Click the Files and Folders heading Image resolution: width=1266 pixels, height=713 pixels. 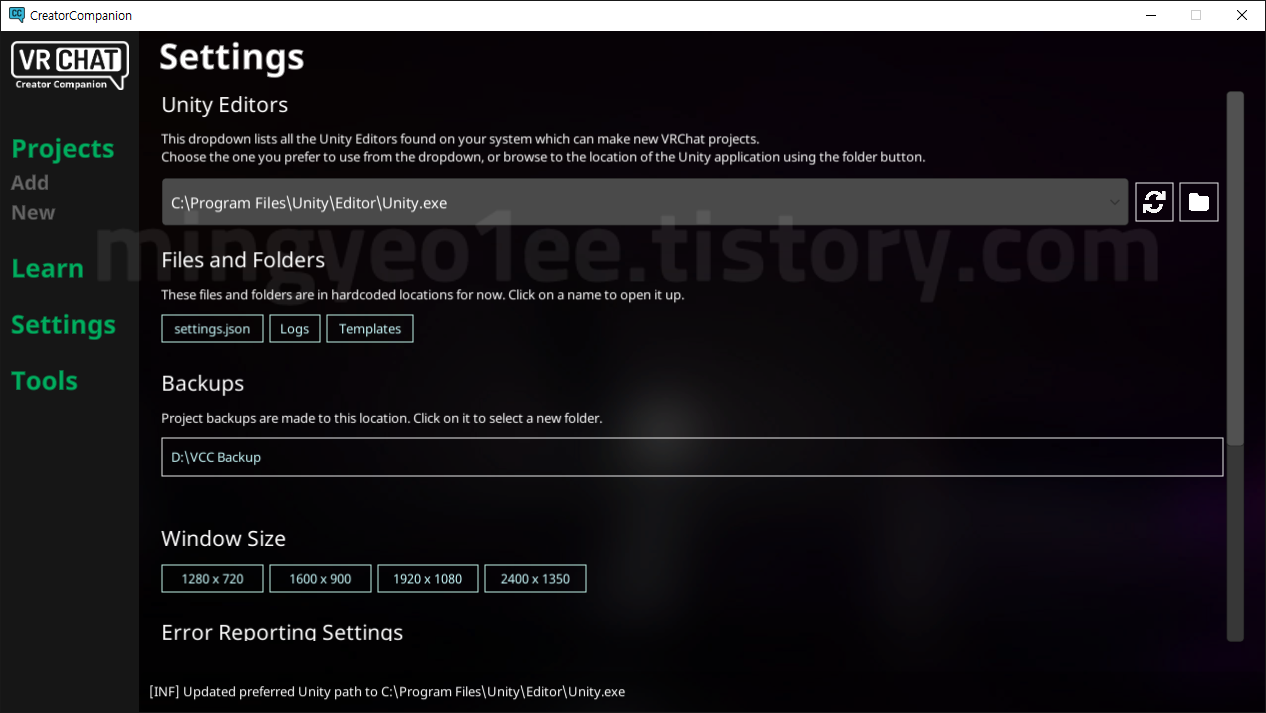tap(243, 260)
